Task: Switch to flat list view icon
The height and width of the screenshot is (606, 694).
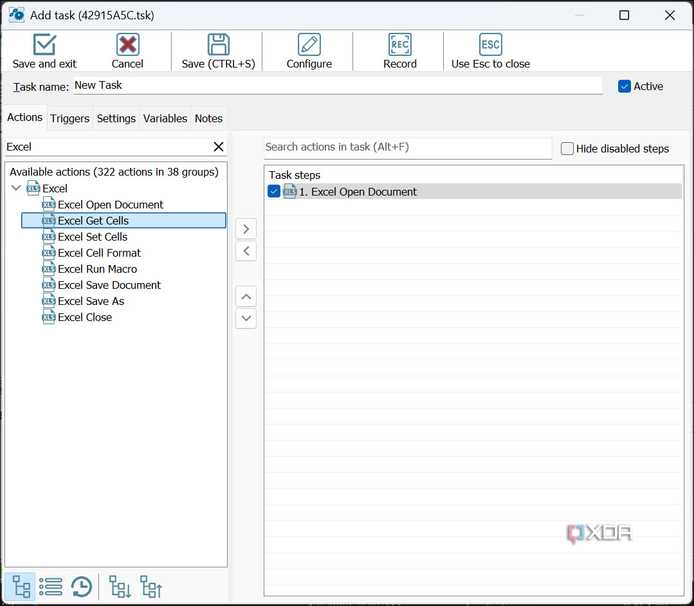Action: pos(50,587)
